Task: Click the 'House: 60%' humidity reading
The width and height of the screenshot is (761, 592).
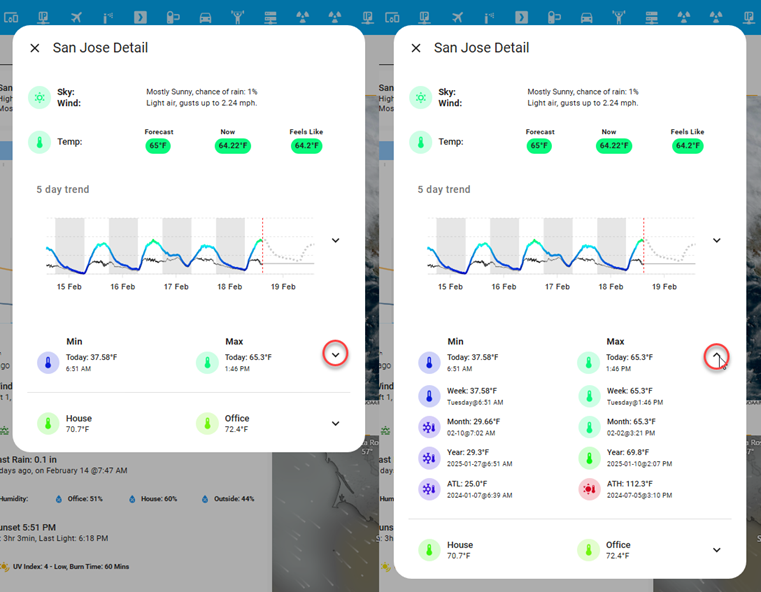Action: pos(159,499)
